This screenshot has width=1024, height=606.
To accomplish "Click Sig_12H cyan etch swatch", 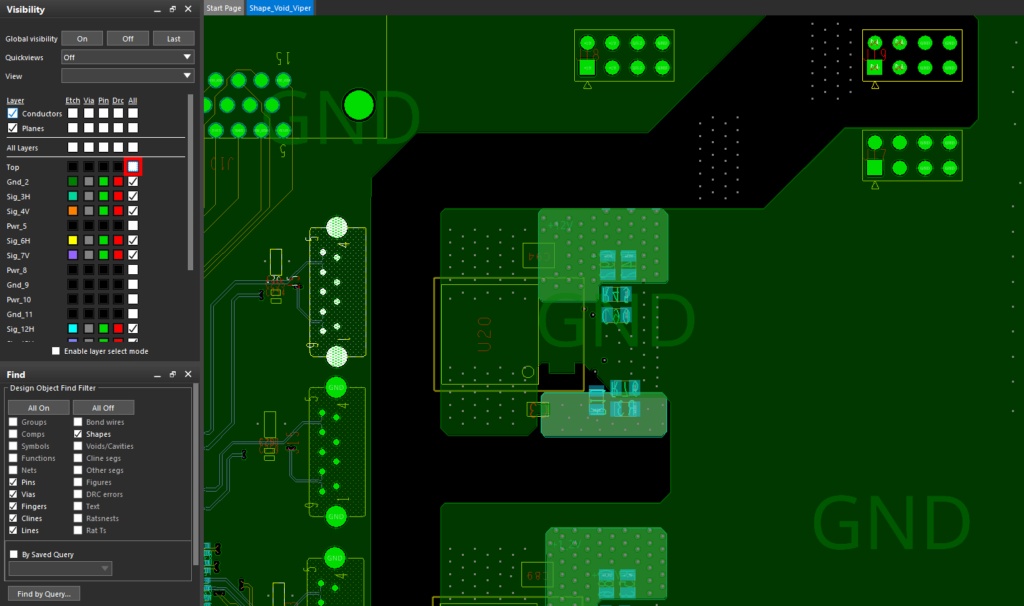I will [x=72, y=328].
